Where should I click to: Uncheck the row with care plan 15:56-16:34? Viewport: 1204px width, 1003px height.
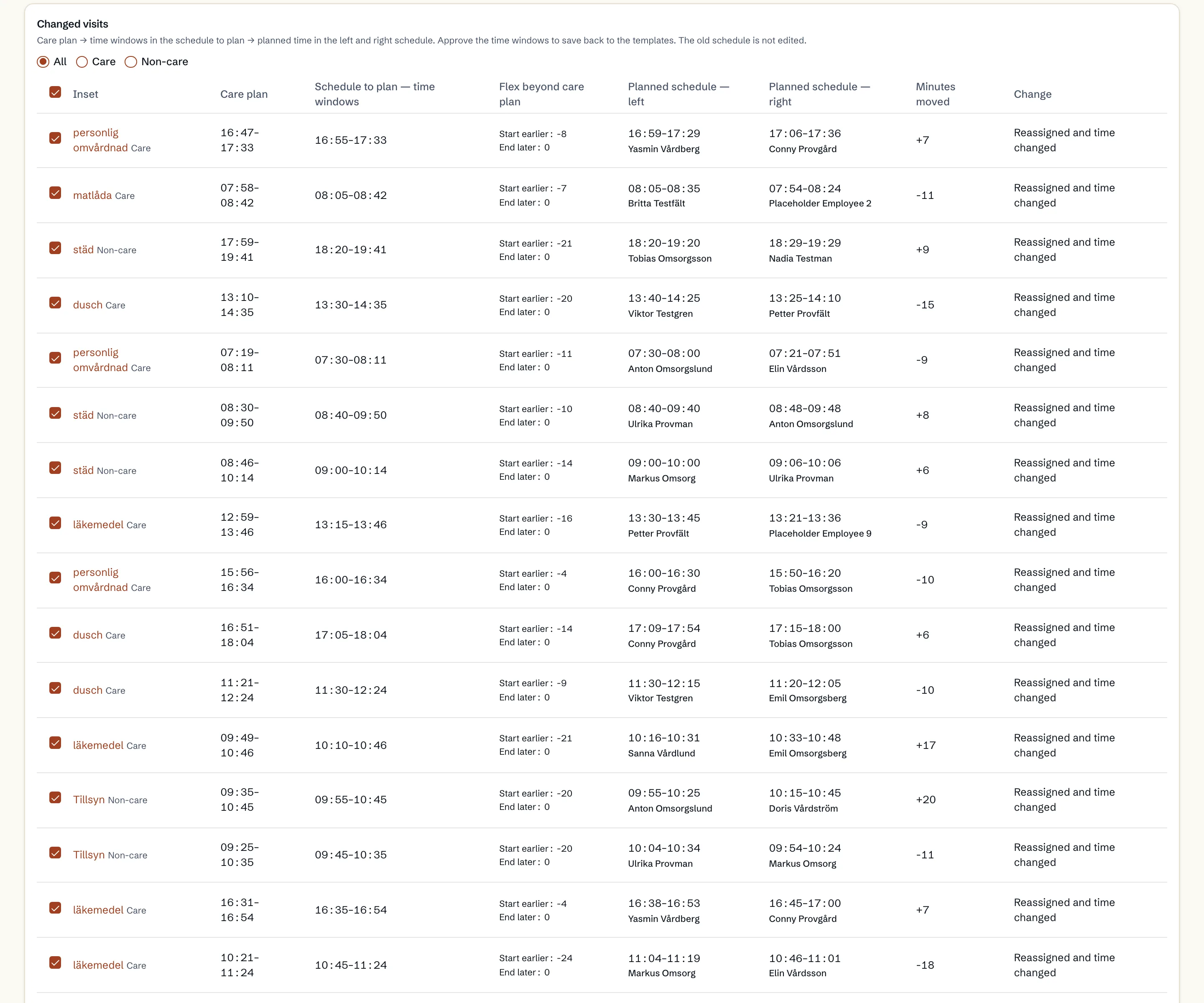[55, 578]
